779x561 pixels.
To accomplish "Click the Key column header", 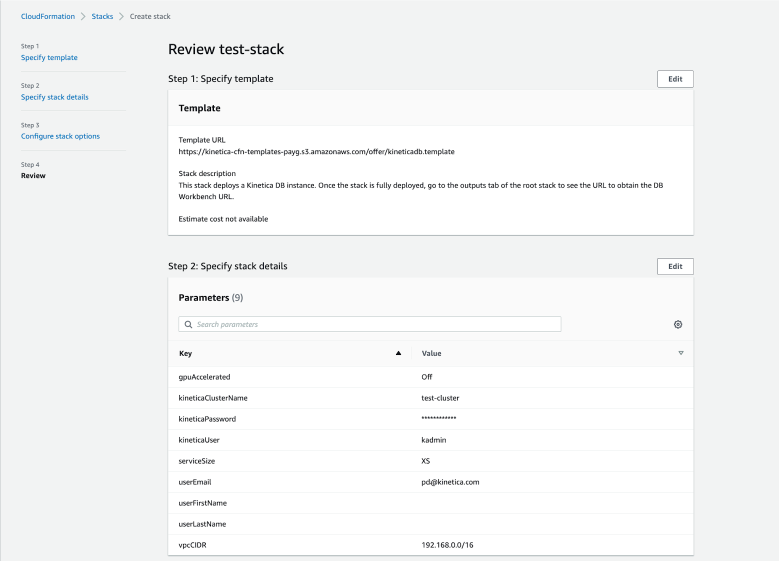I will pyautogui.click(x=185, y=353).
